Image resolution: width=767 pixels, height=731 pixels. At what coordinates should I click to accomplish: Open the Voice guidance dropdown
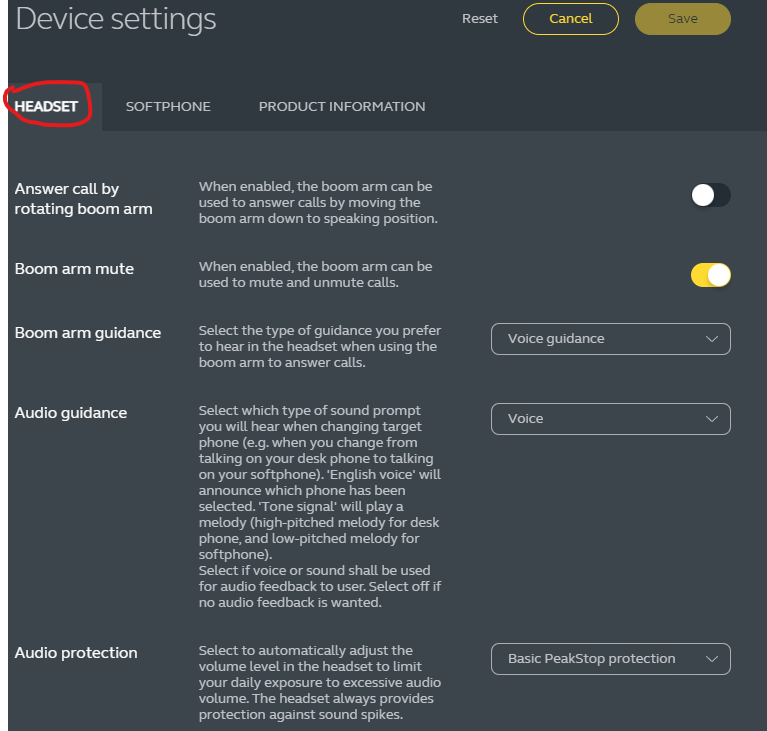coord(610,339)
